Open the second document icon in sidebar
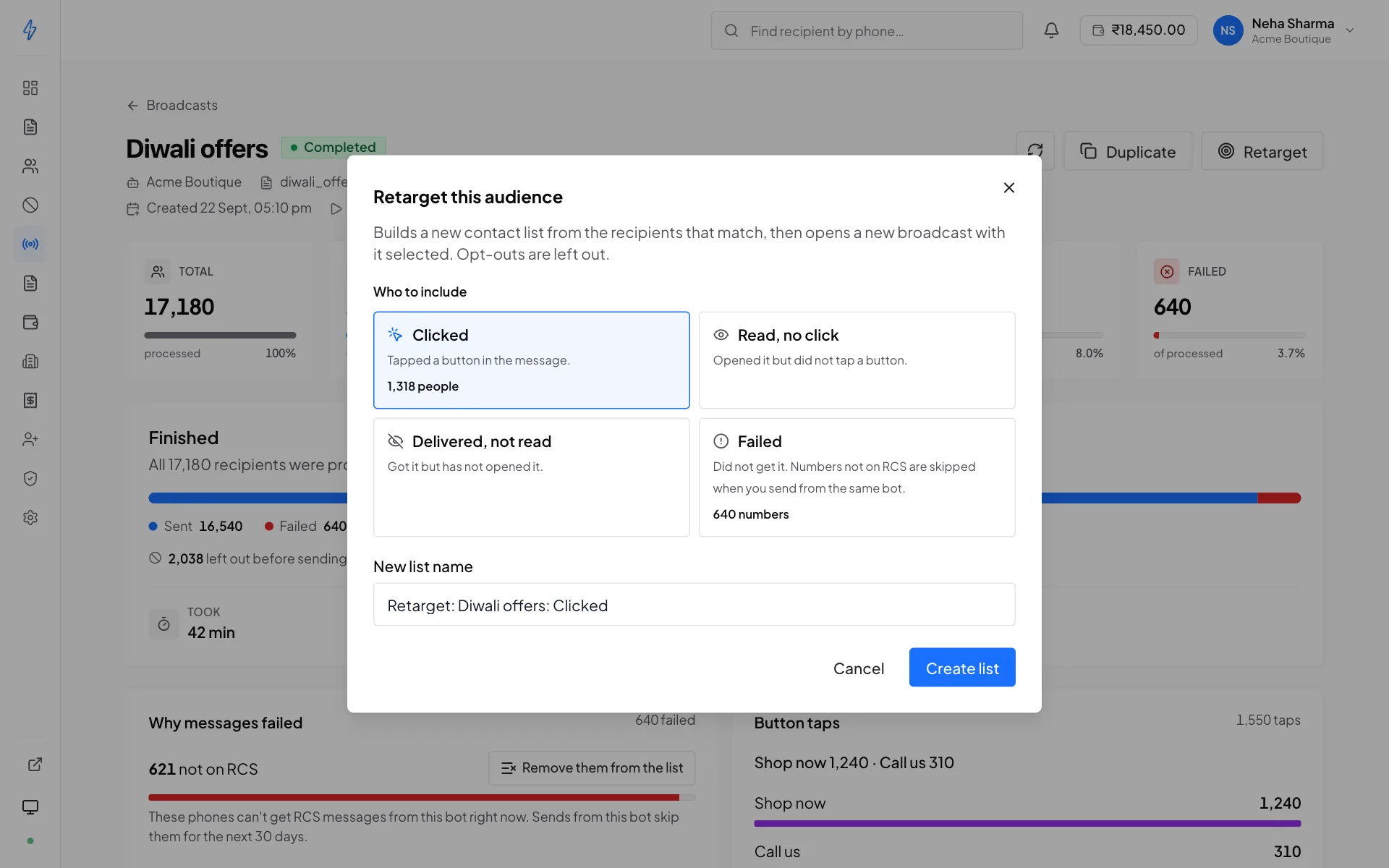Image resolution: width=1389 pixels, height=868 pixels. click(x=30, y=283)
